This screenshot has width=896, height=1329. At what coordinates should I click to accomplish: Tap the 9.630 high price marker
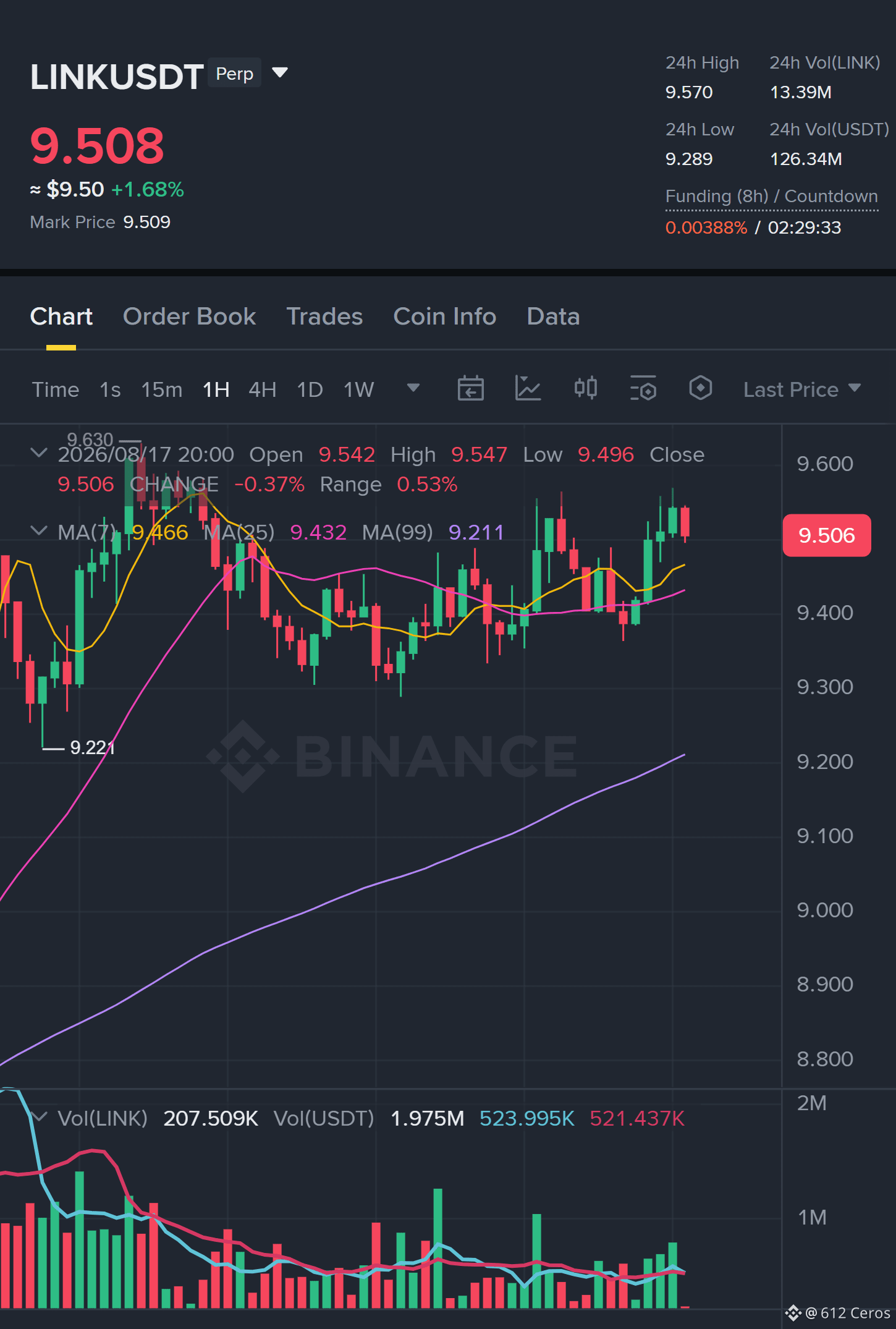[x=90, y=439]
